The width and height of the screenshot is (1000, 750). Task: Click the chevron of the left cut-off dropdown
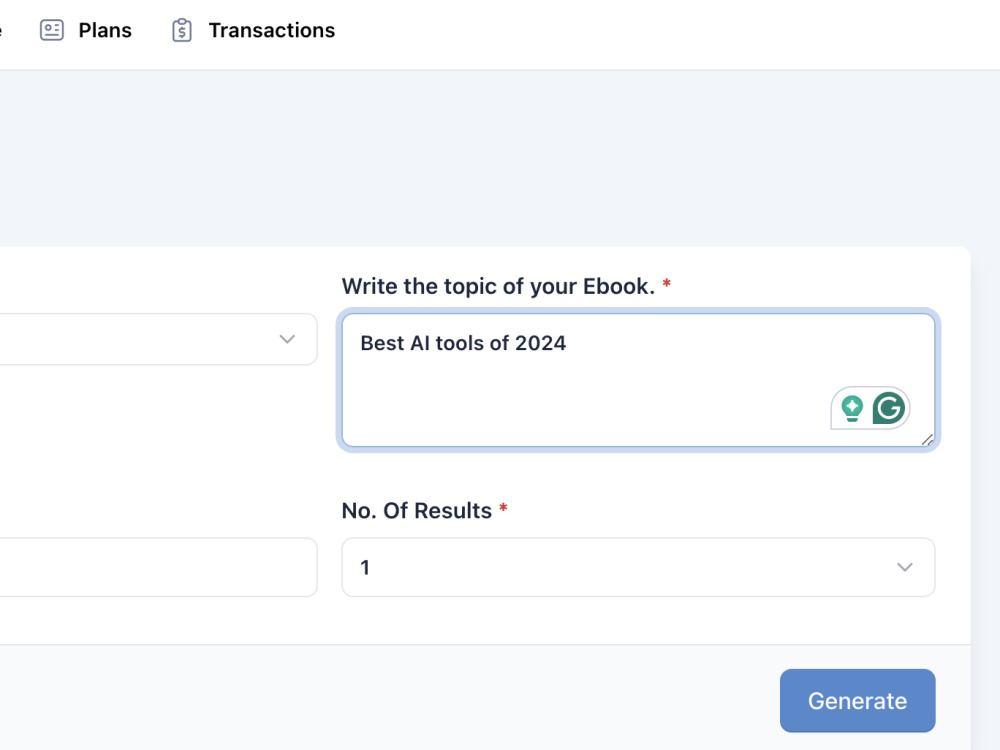click(x=287, y=339)
